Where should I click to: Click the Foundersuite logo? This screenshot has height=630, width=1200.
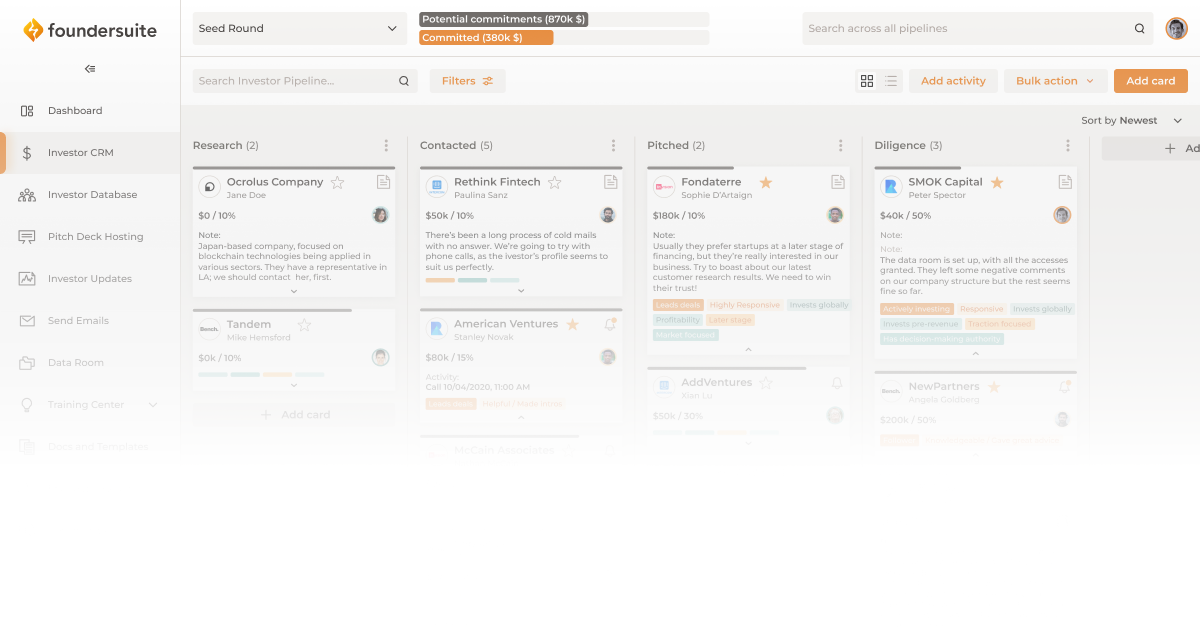(x=90, y=31)
